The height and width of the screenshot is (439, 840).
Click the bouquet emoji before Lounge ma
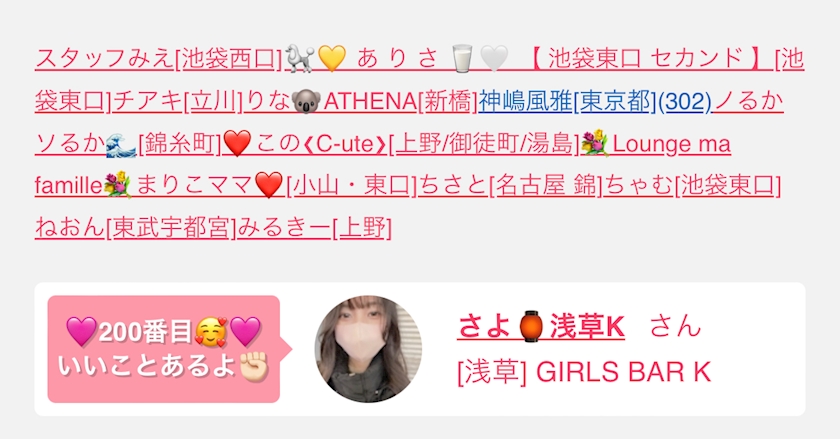point(595,144)
